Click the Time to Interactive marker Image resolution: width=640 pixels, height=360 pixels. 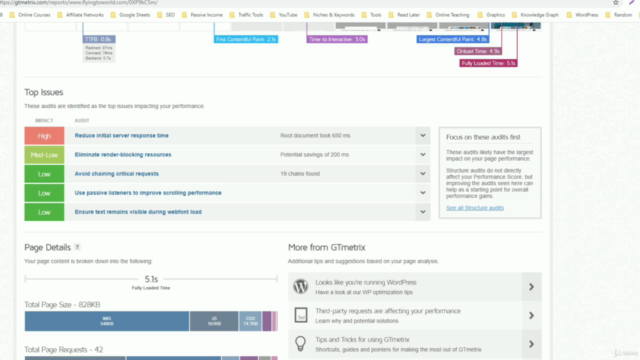[x=337, y=39]
